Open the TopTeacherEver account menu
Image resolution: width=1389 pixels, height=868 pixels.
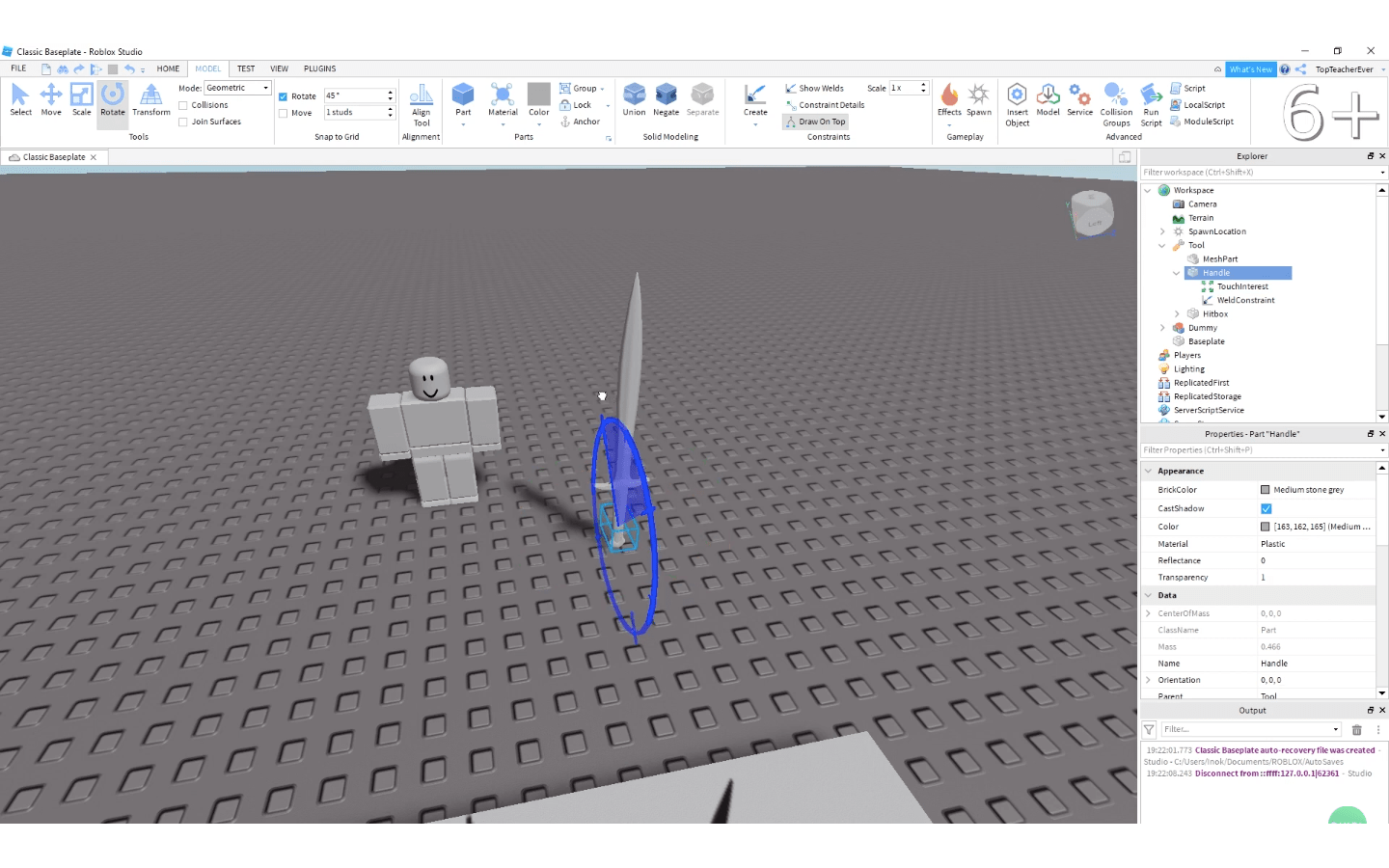[1349, 69]
